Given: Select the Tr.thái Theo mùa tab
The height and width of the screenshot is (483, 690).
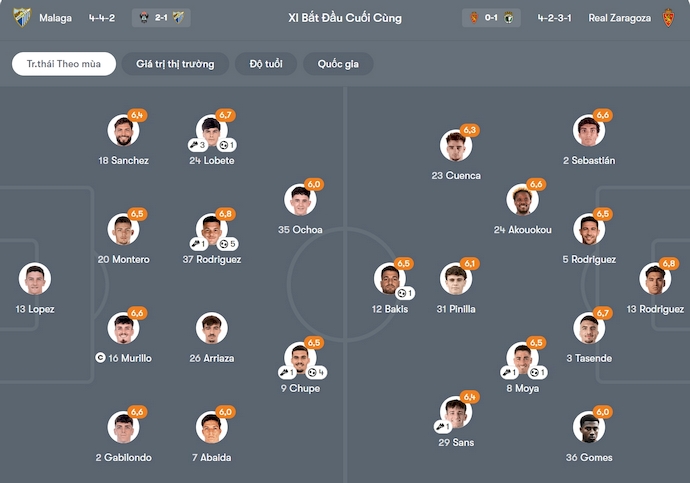Looking at the screenshot, I should 64,64.
